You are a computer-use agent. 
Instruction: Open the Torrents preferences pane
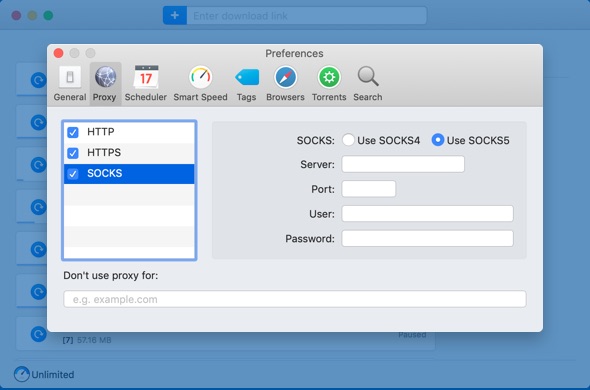coord(329,84)
